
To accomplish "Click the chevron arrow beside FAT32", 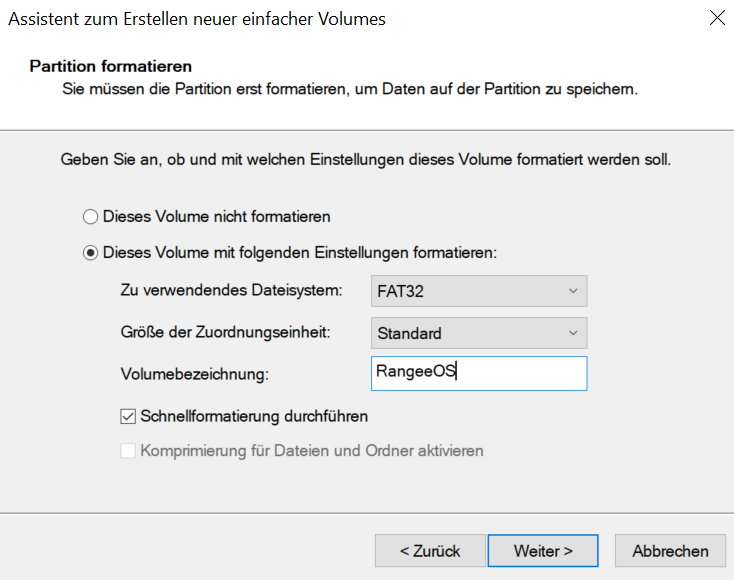I will click(x=573, y=291).
